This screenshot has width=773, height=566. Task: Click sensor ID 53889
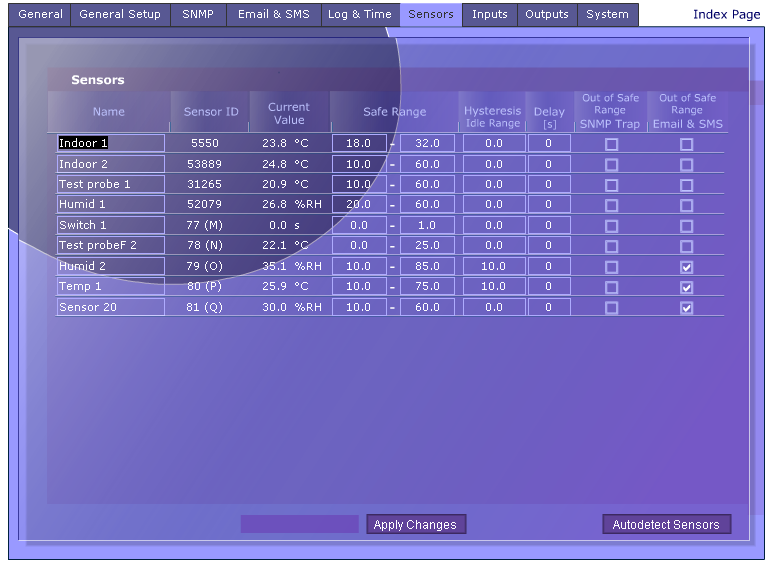tap(204, 164)
